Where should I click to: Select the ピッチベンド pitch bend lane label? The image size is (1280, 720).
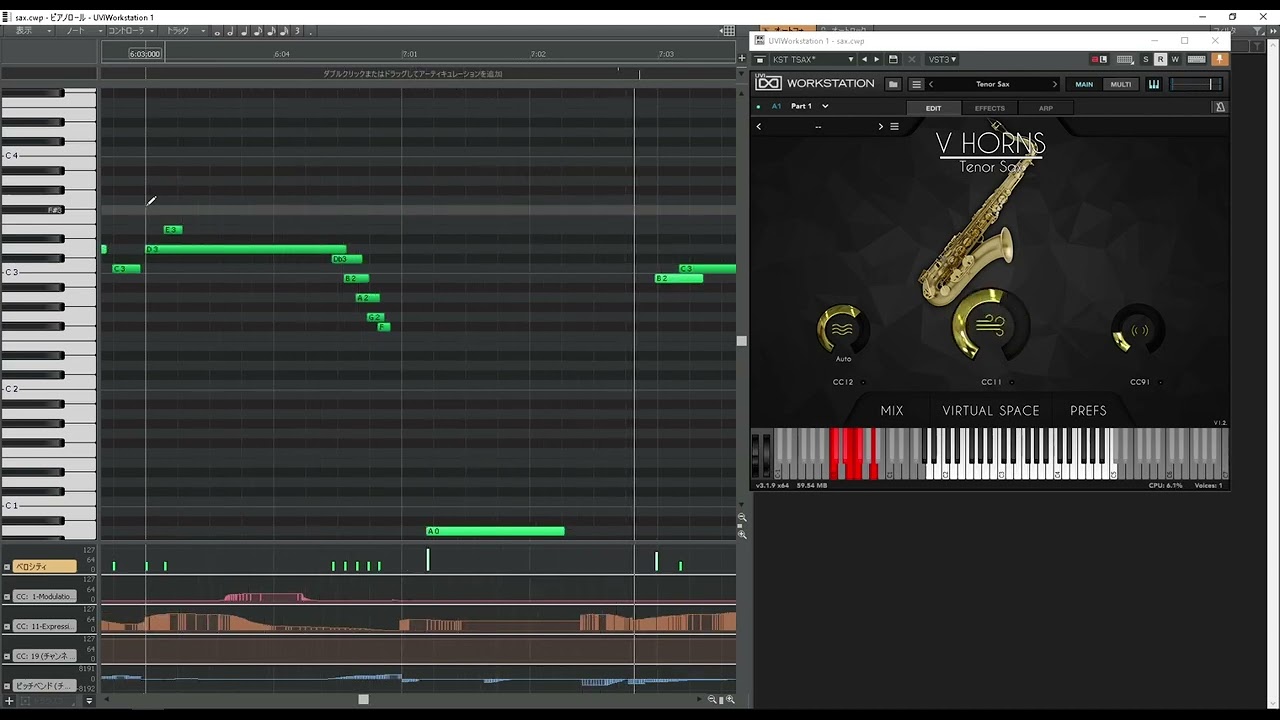[x=45, y=686]
